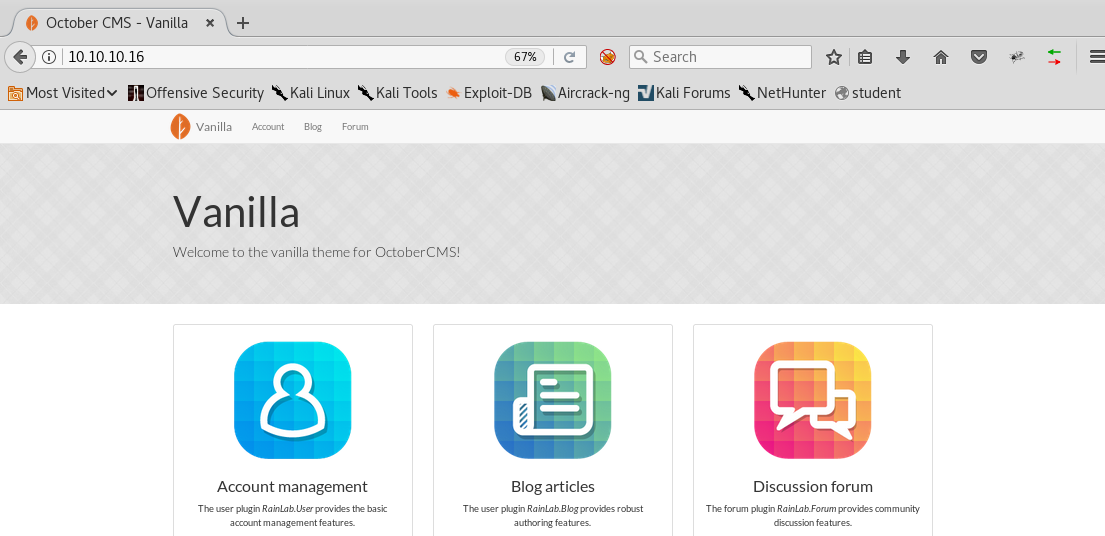Open the Kali Tools bookmark link
Screen dimensions: 1105x536
(398, 93)
